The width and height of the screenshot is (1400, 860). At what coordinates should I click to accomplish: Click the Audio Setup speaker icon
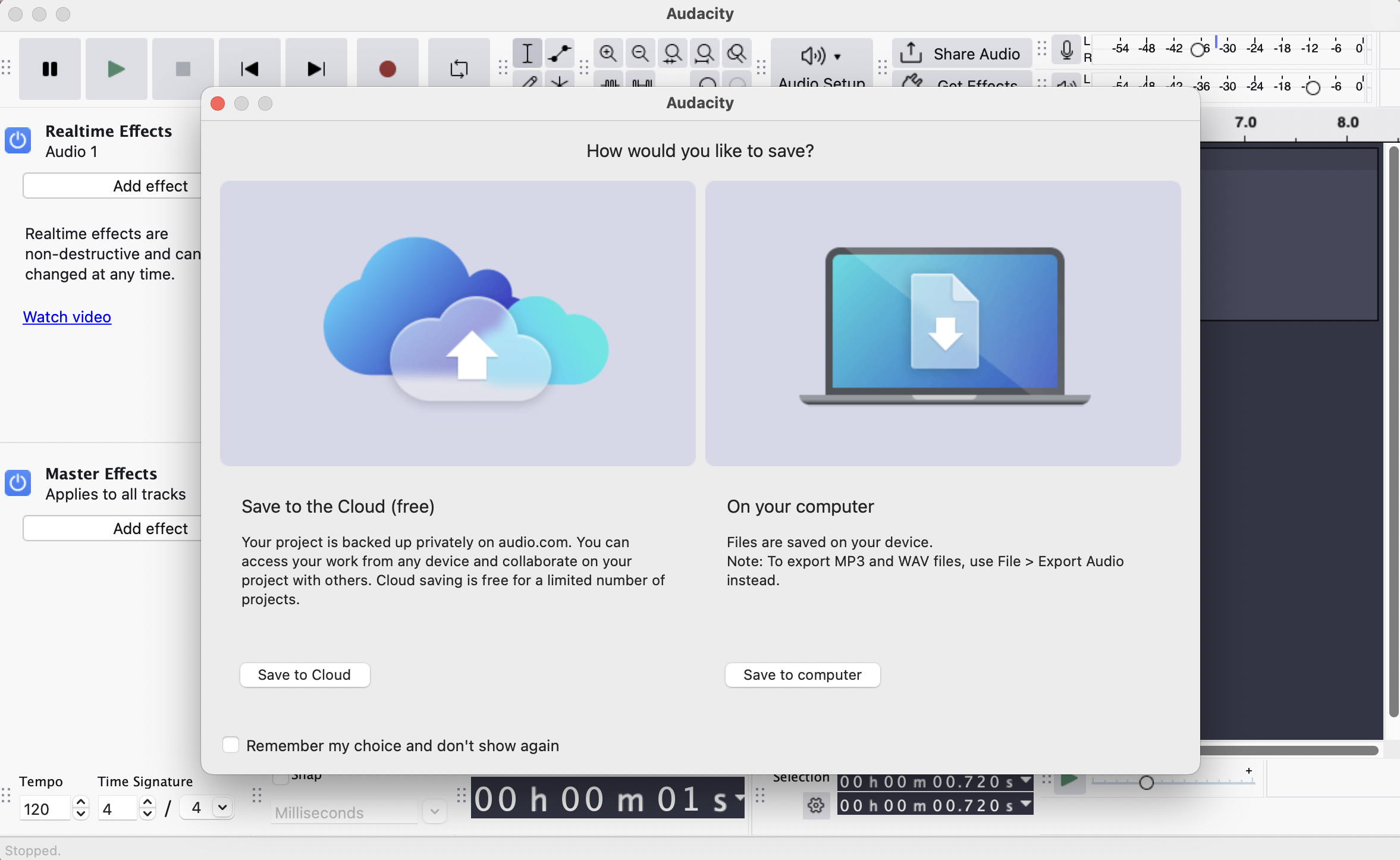click(813, 56)
